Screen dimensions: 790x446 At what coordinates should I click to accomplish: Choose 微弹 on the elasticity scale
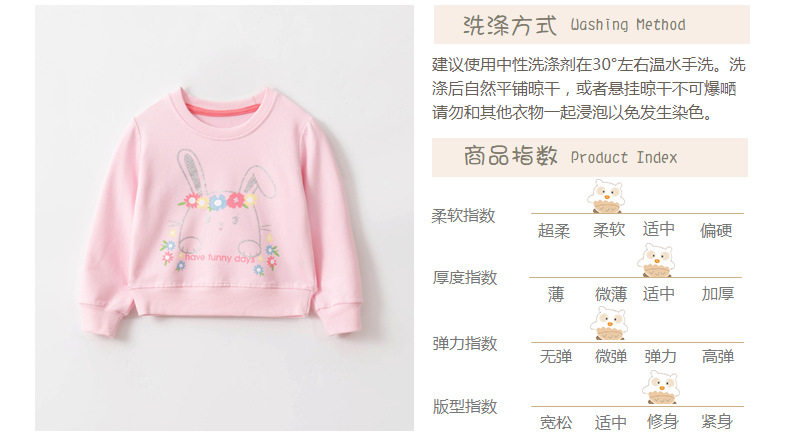tap(611, 357)
